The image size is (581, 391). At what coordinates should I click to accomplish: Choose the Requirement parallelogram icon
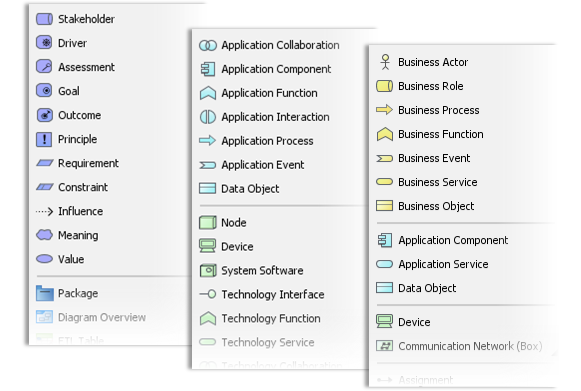(x=44, y=163)
